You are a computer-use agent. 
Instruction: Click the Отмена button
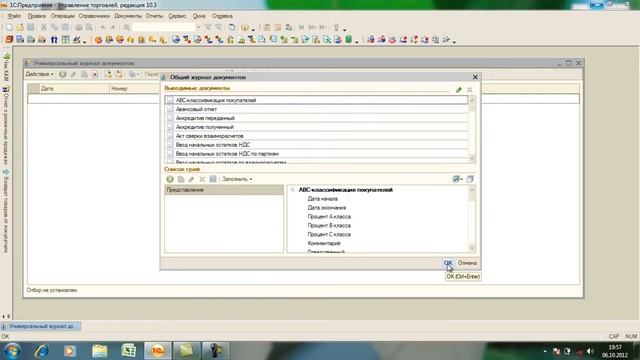[467, 263]
